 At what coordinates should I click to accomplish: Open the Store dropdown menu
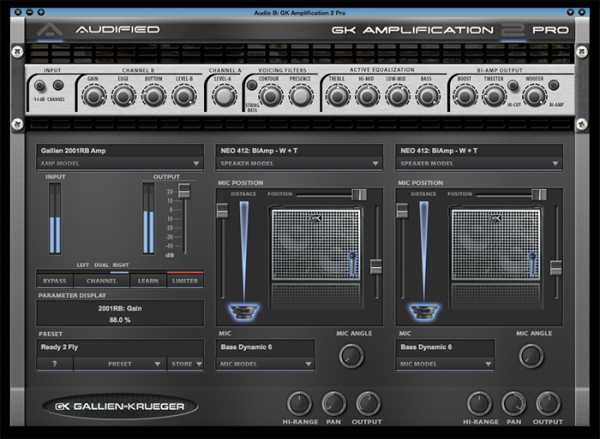185,364
